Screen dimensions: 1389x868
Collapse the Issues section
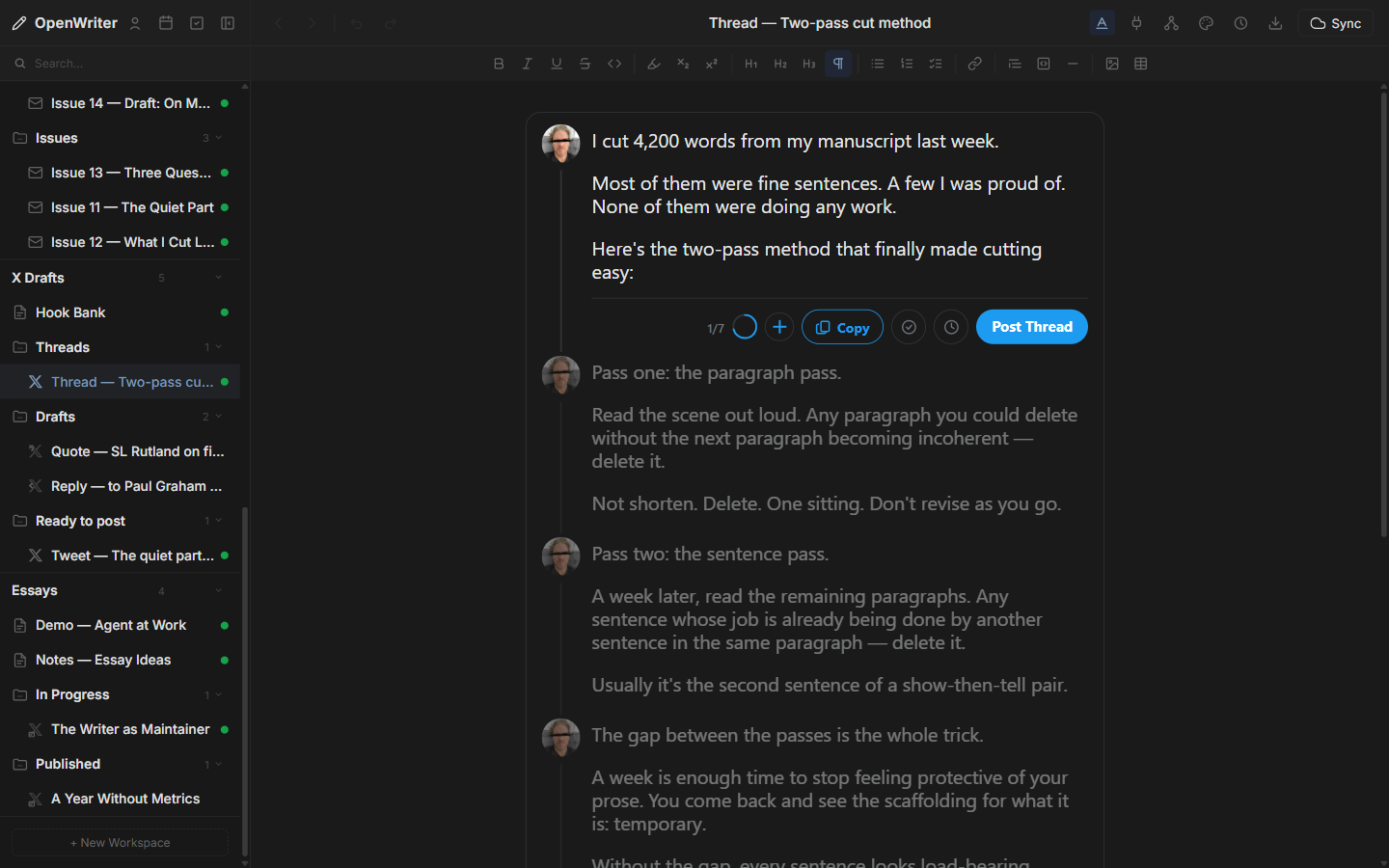218,137
